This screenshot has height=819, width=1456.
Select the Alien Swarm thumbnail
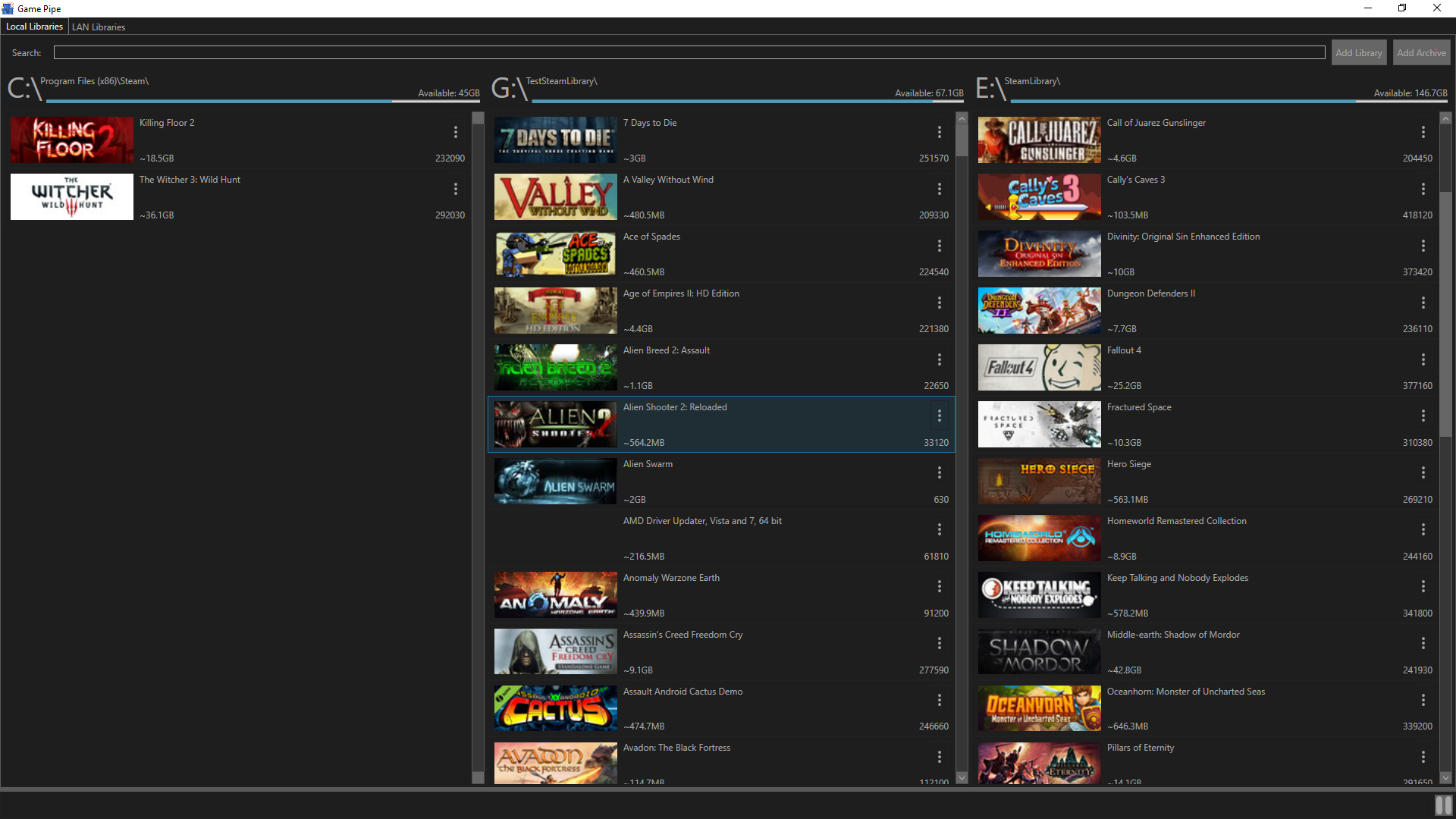click(556, 481)
